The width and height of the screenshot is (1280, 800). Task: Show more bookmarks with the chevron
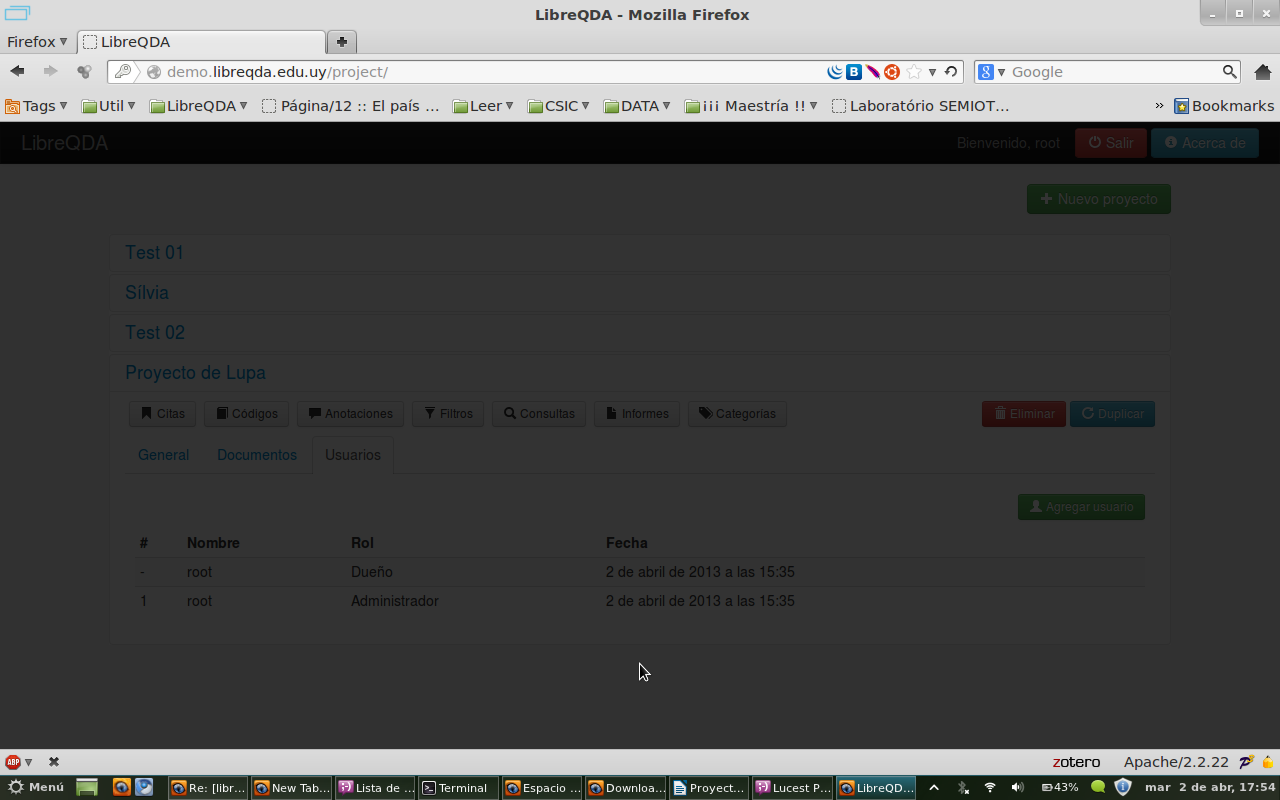click(1159, 106)
